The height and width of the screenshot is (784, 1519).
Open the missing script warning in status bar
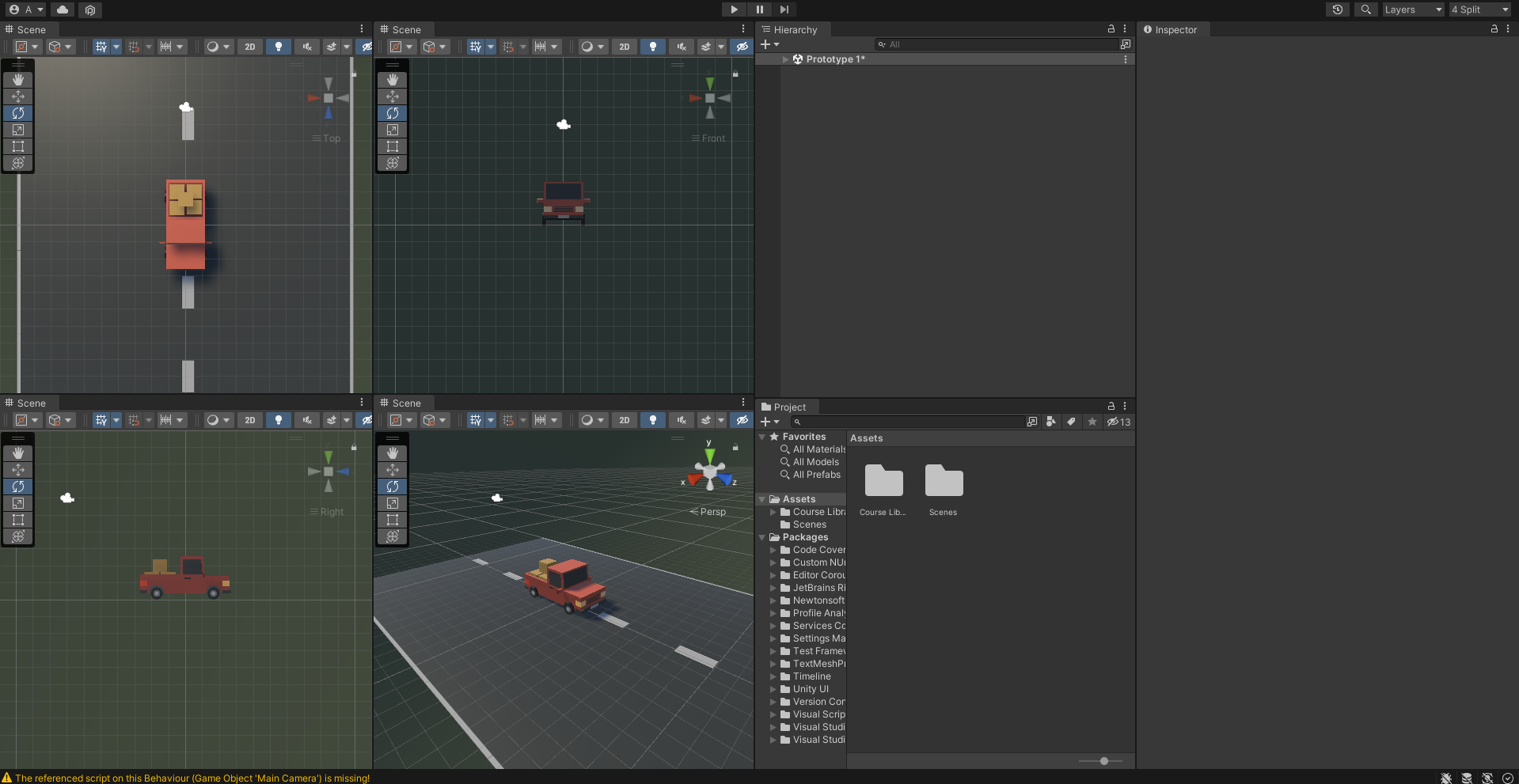(186, 778)
